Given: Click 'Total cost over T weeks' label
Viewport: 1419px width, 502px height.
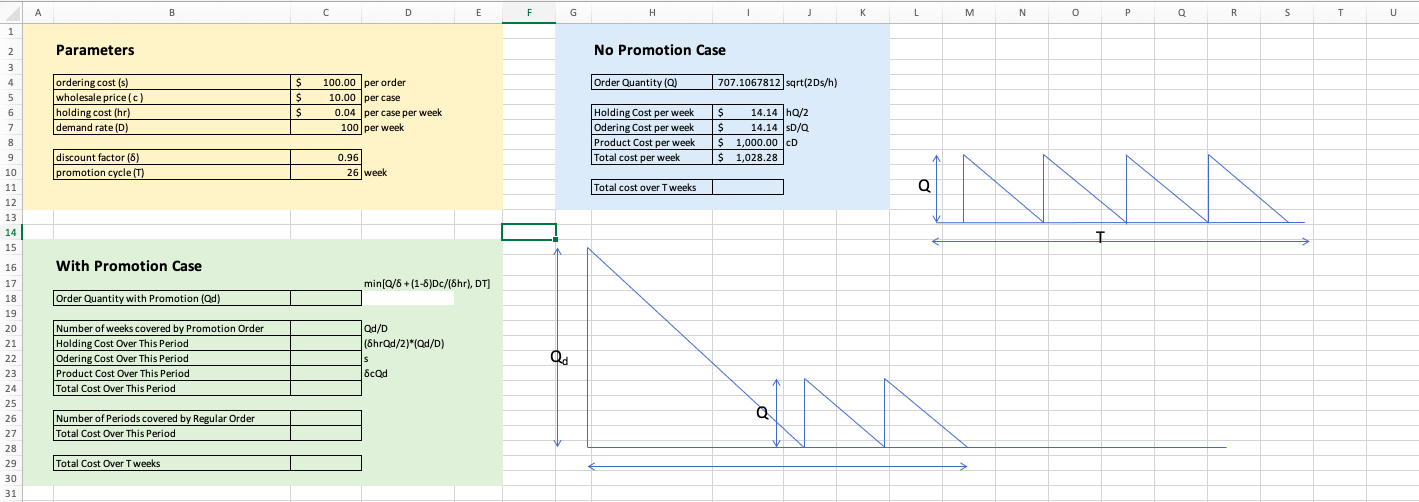Looking at the screenshot, I should 651,187.
